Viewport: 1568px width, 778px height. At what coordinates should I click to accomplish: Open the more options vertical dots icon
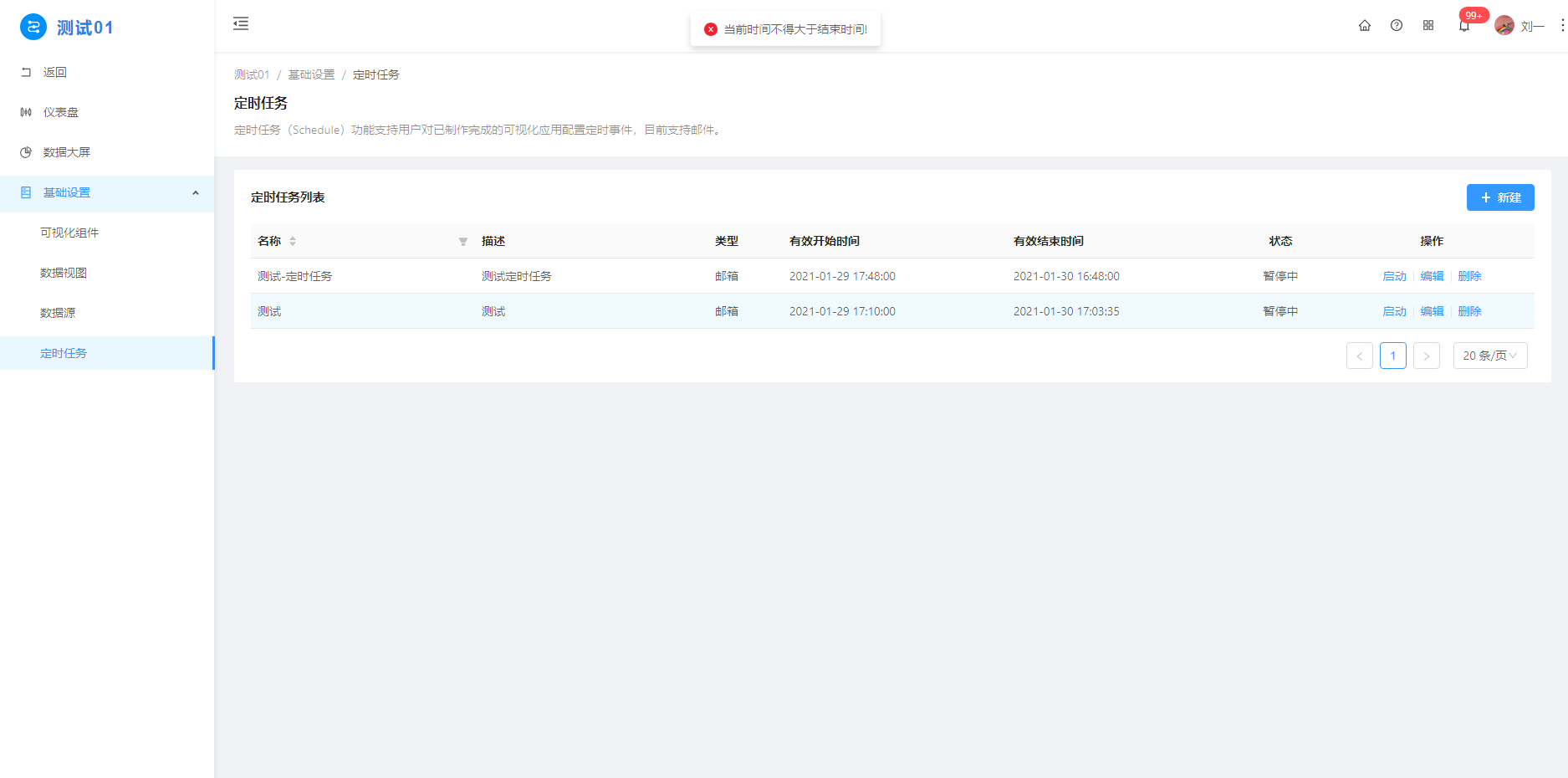1562,26
